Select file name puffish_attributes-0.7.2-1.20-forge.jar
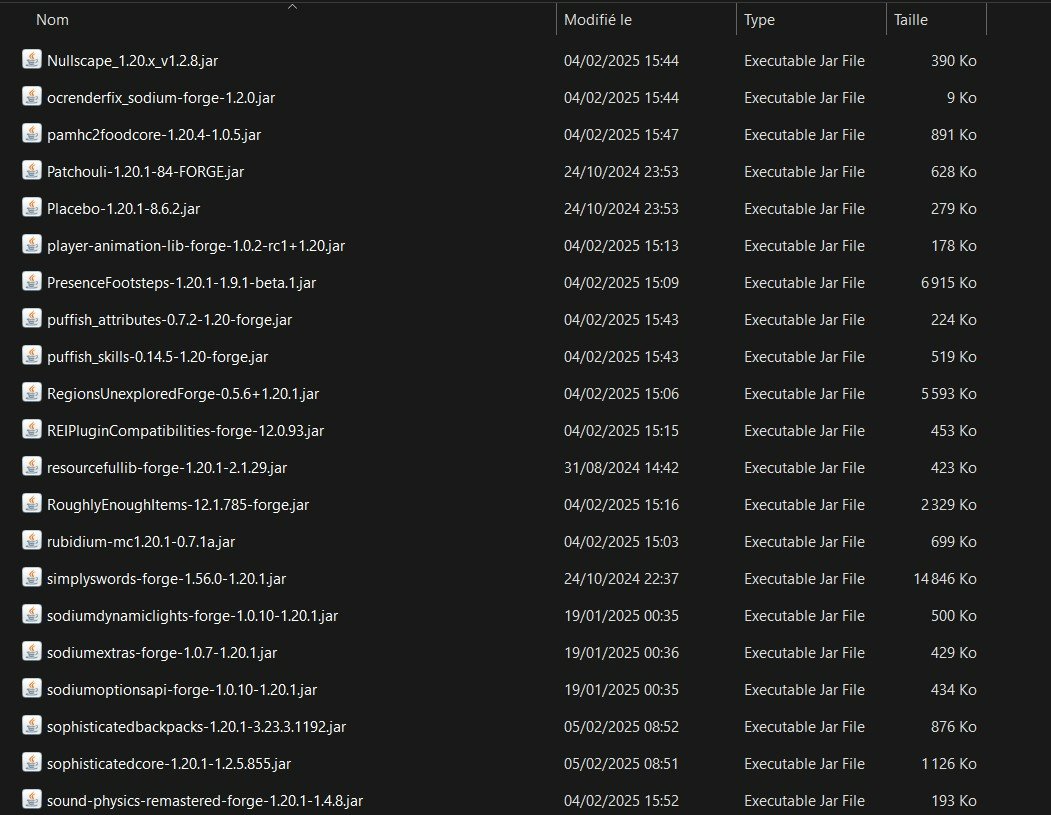This screenshot has height=815, width=1051. 170,320
